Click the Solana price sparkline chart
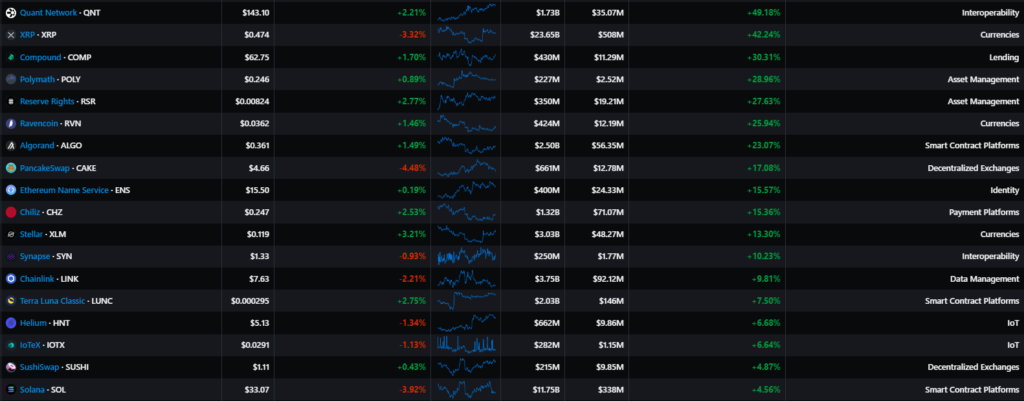Image resolution: width=1024 pixels, height=401 pixels. (x=466, y=389)
